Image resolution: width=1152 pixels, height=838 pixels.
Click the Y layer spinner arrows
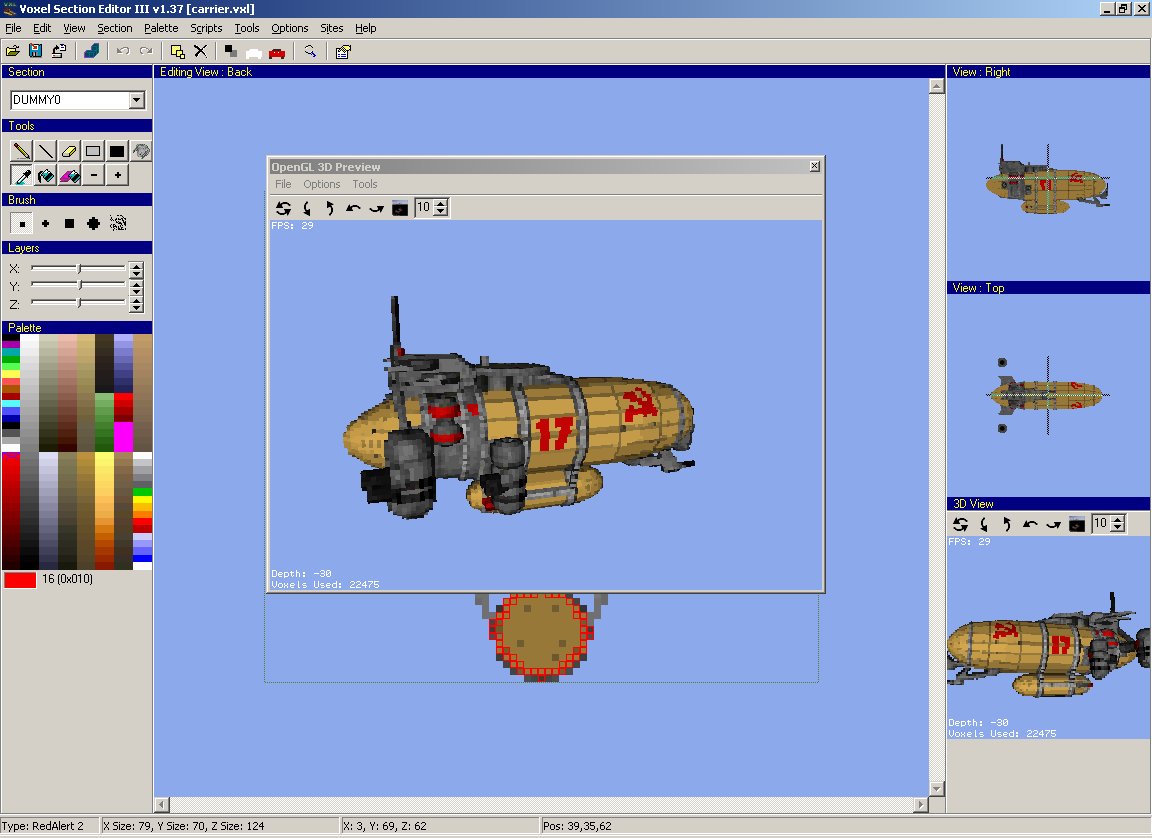[x=136, y=286]
